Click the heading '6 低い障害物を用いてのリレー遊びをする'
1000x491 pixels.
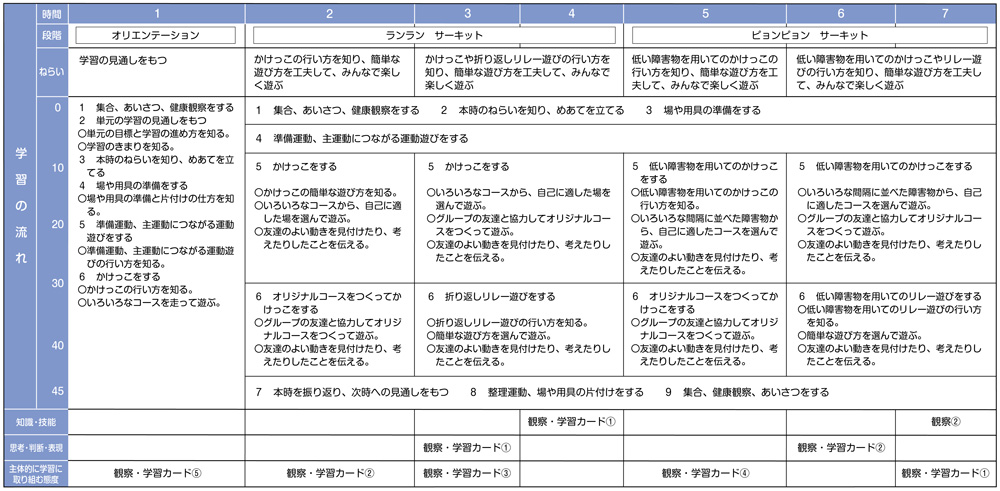point(890,297)
